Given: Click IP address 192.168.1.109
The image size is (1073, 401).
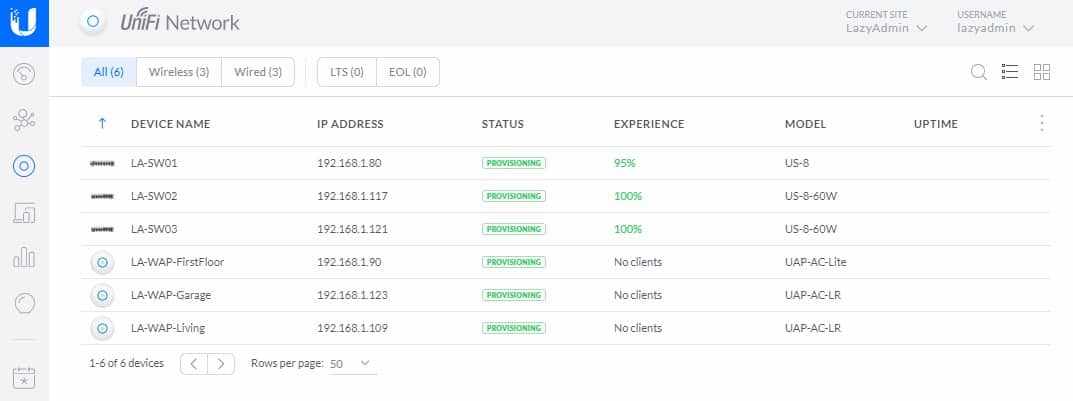Looking at the screenshot, I should click(x=352, y=328).
